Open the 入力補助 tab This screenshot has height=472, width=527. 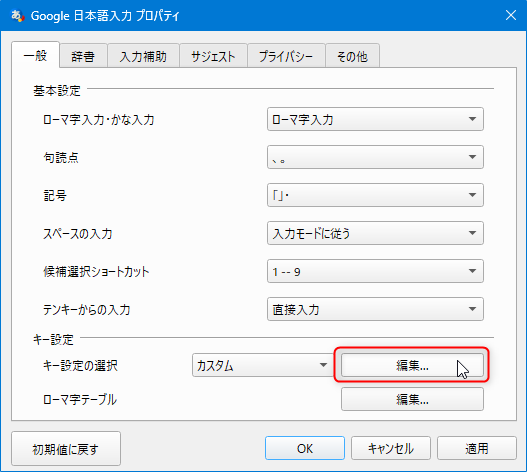[x=143, y=56]
